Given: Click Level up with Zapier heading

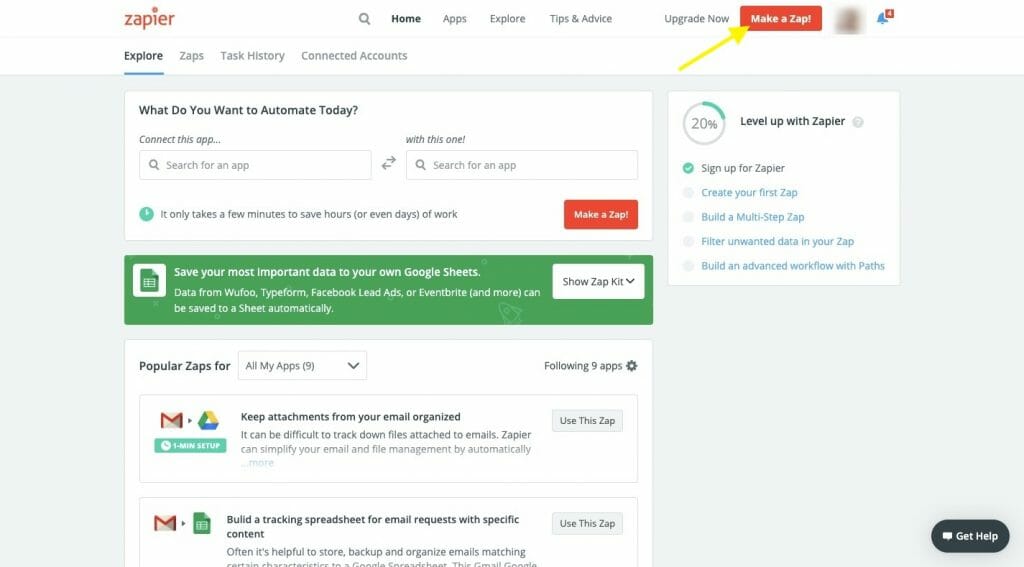Looking at the screenshot, I should click(792, 122).
